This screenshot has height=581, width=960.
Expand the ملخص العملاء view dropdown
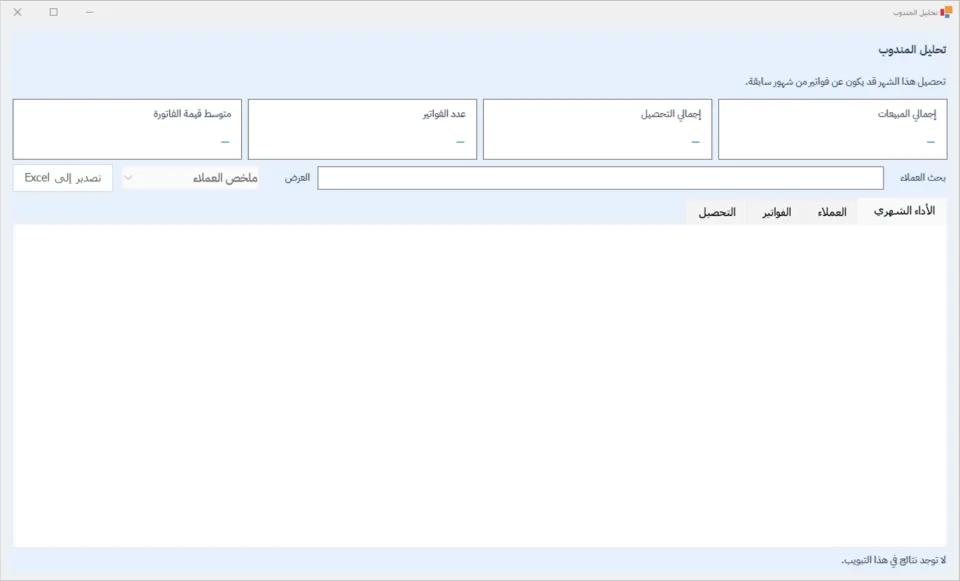point(190,178)
